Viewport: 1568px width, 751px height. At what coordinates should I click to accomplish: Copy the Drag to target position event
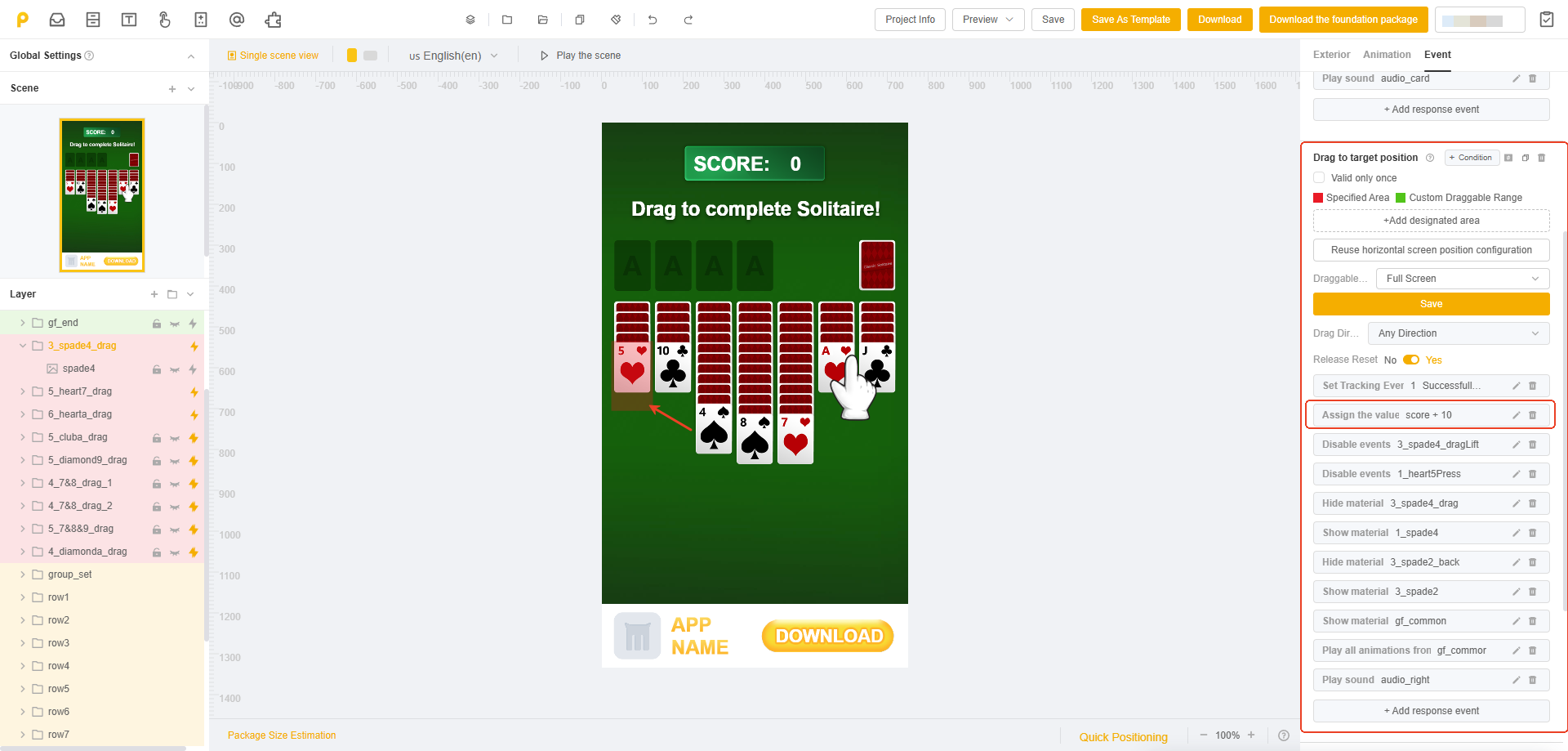click(1526, 158)
